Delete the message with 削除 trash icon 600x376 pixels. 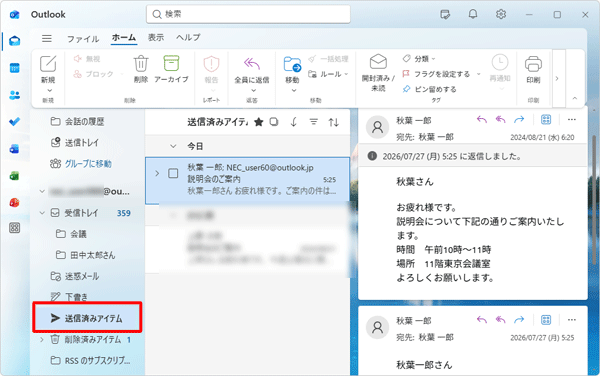click(x=141, y=69)
